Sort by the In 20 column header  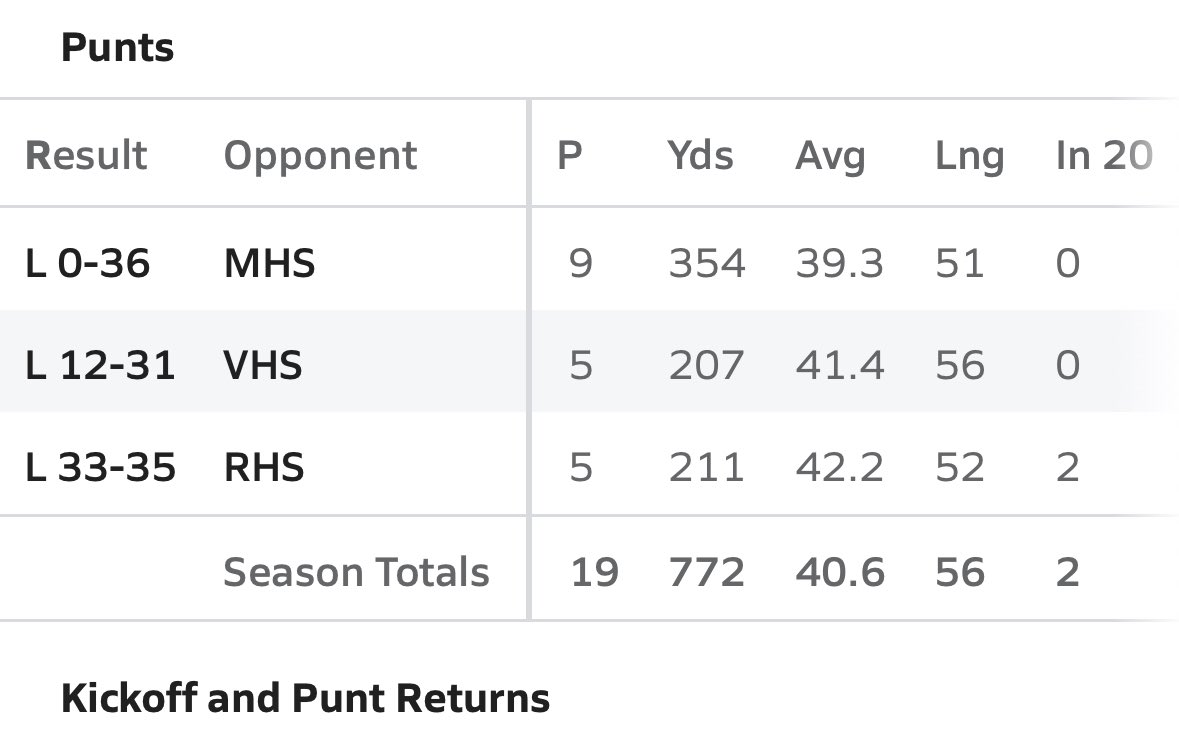coord(1104,156)
